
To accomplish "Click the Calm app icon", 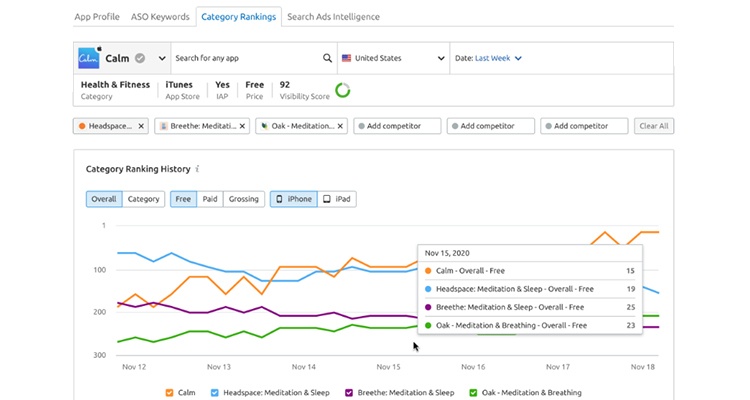I will pos(89,58).
